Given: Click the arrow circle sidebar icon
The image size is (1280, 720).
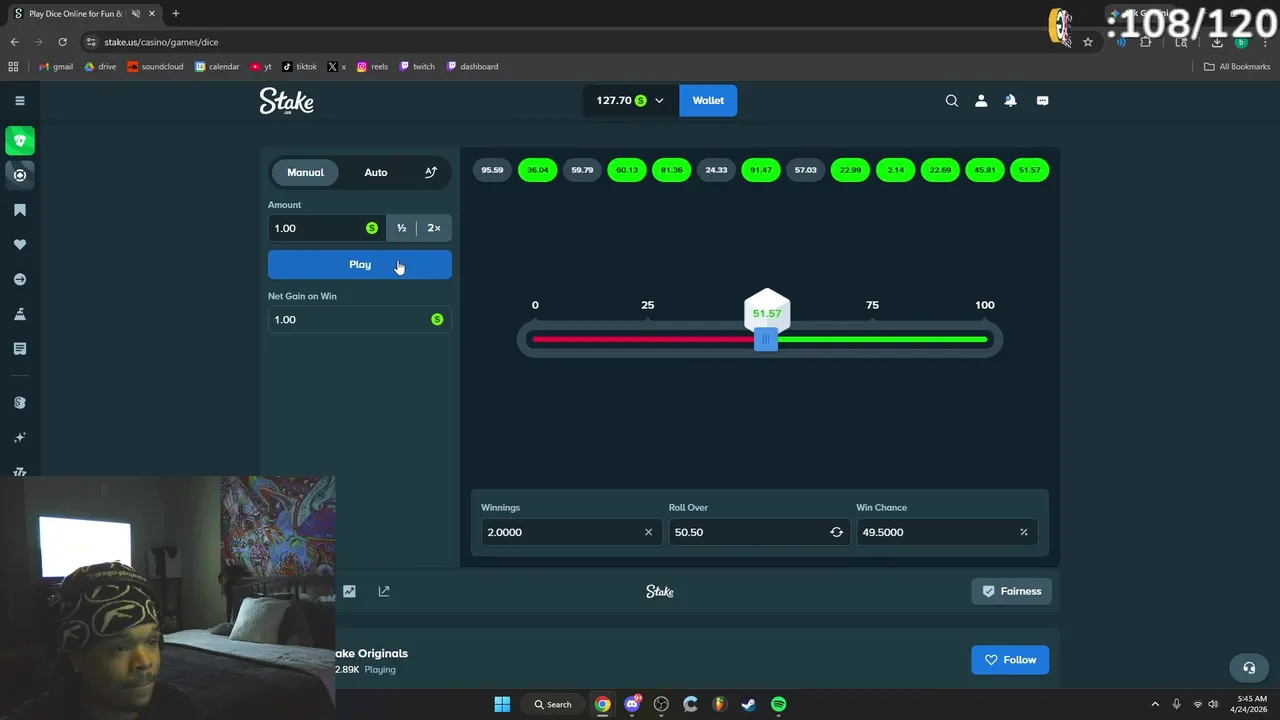Looking at the screenshot, I should (x=19, y=280).
